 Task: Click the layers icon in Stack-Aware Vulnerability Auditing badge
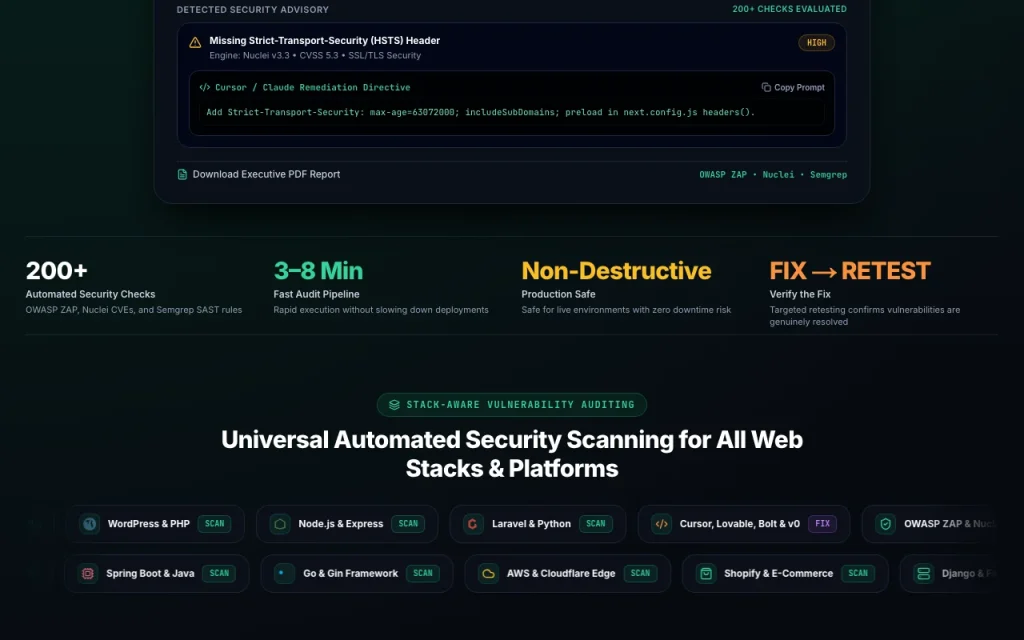click(x=394, y=405)
